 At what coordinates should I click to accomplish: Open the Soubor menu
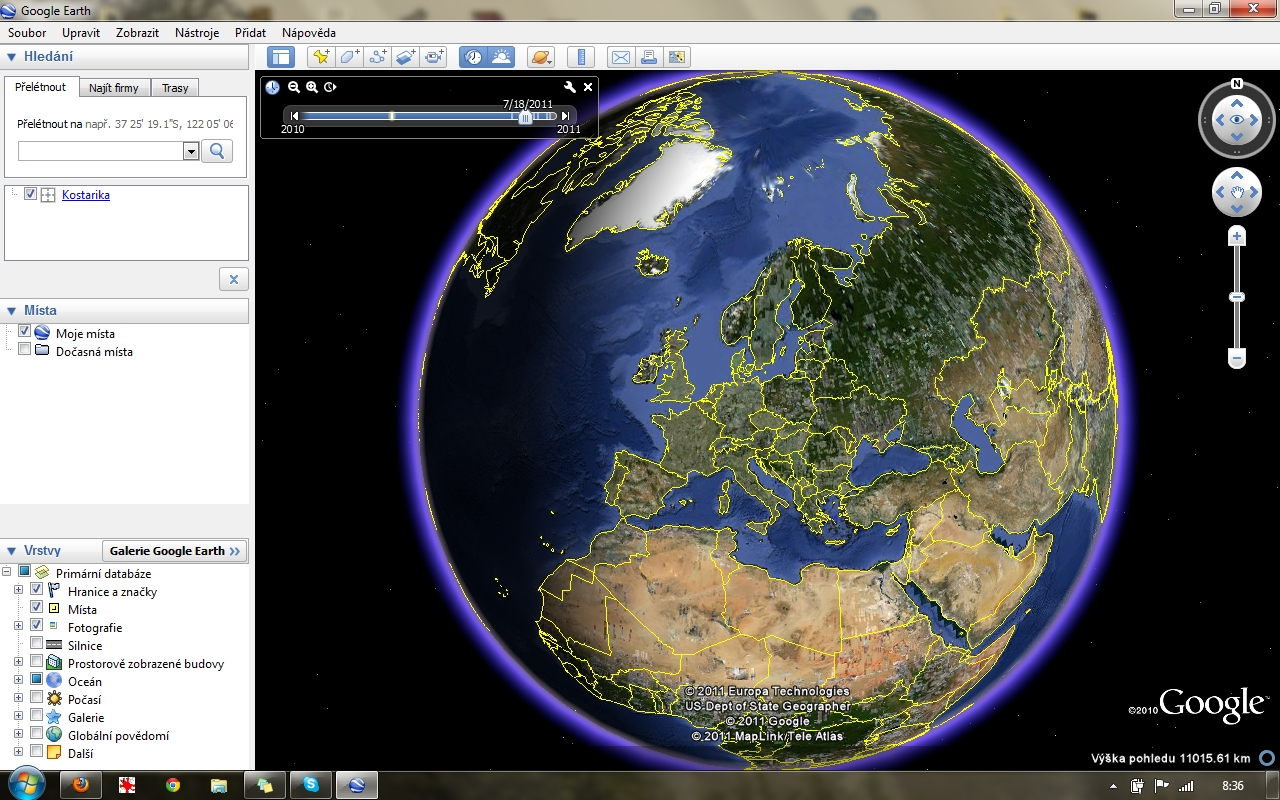pos(27,33)
